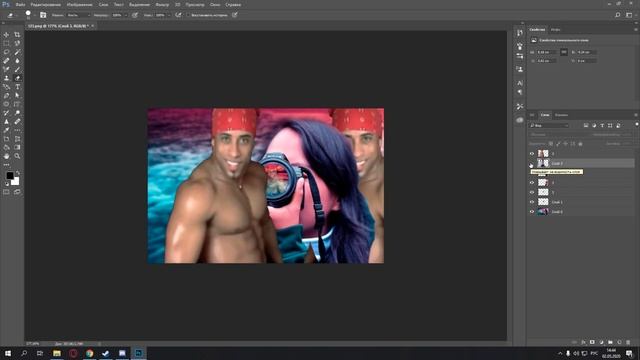Select the Blur drop tool
This screenshot has height=360, width=640.
[17, 61]
